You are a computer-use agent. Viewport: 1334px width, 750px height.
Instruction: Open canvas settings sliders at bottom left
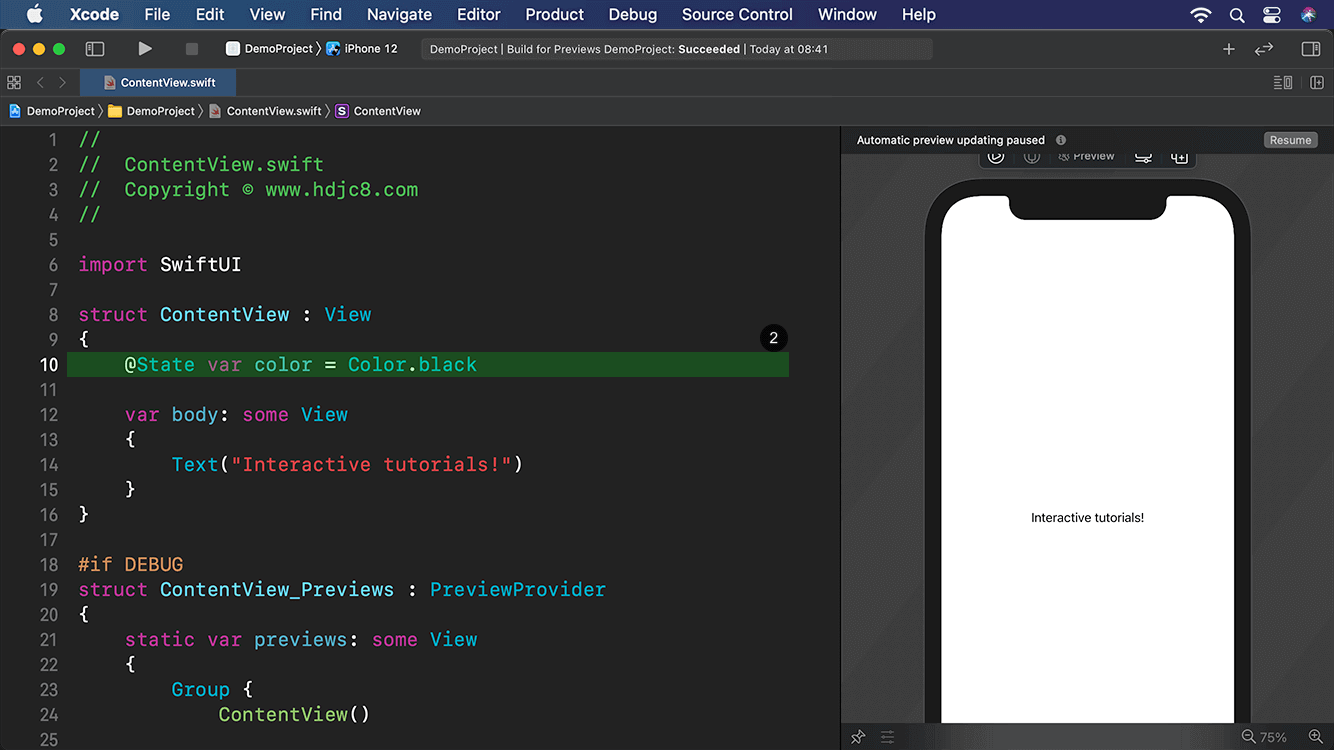(x=887, y=737)
